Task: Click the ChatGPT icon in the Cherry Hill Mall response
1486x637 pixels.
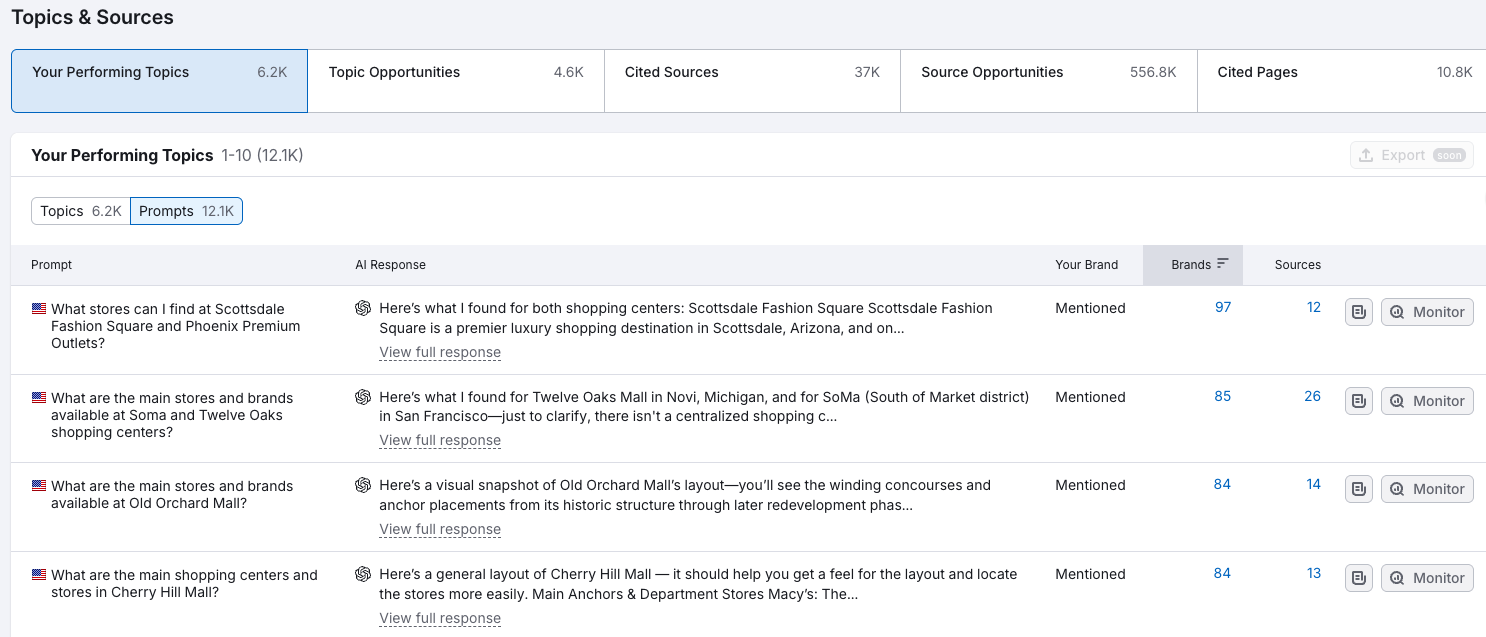Action: [363, 574]
